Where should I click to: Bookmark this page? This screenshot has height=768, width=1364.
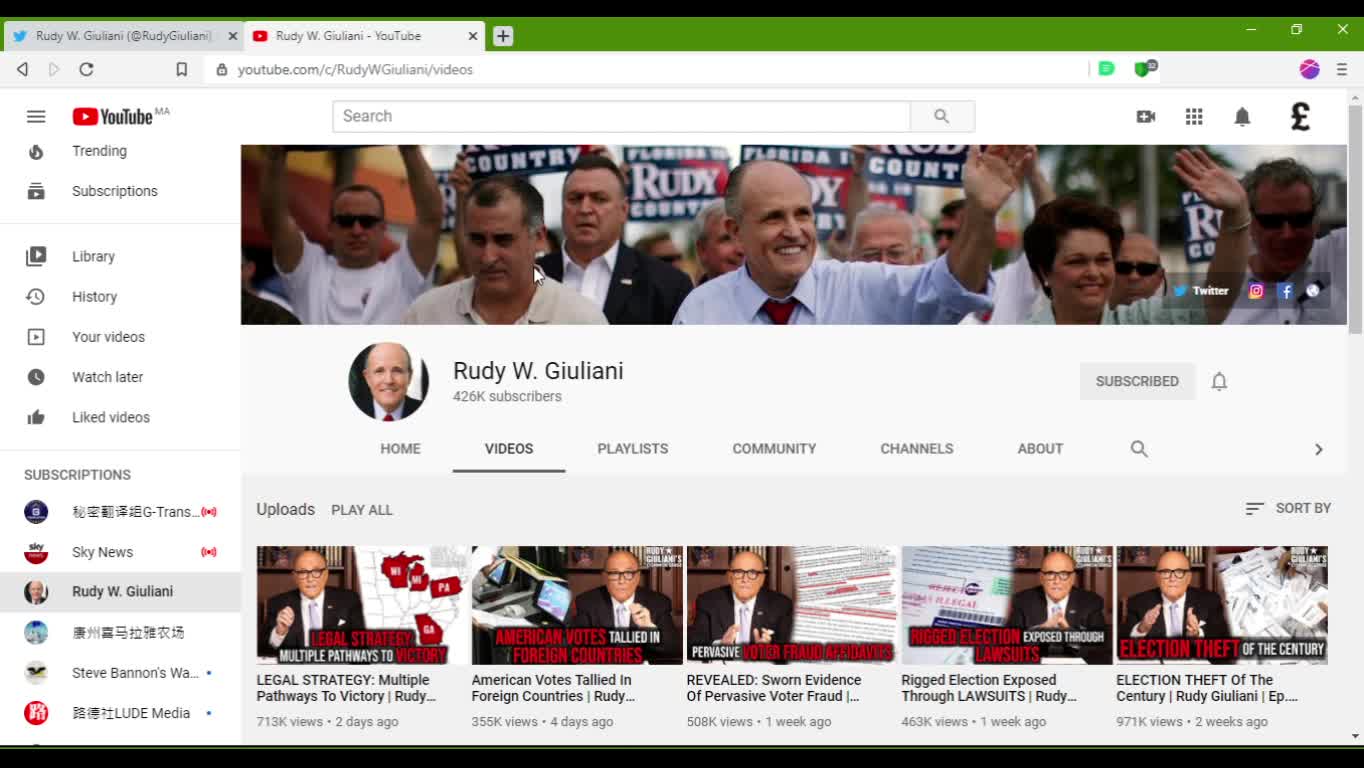tap(181, 69)
